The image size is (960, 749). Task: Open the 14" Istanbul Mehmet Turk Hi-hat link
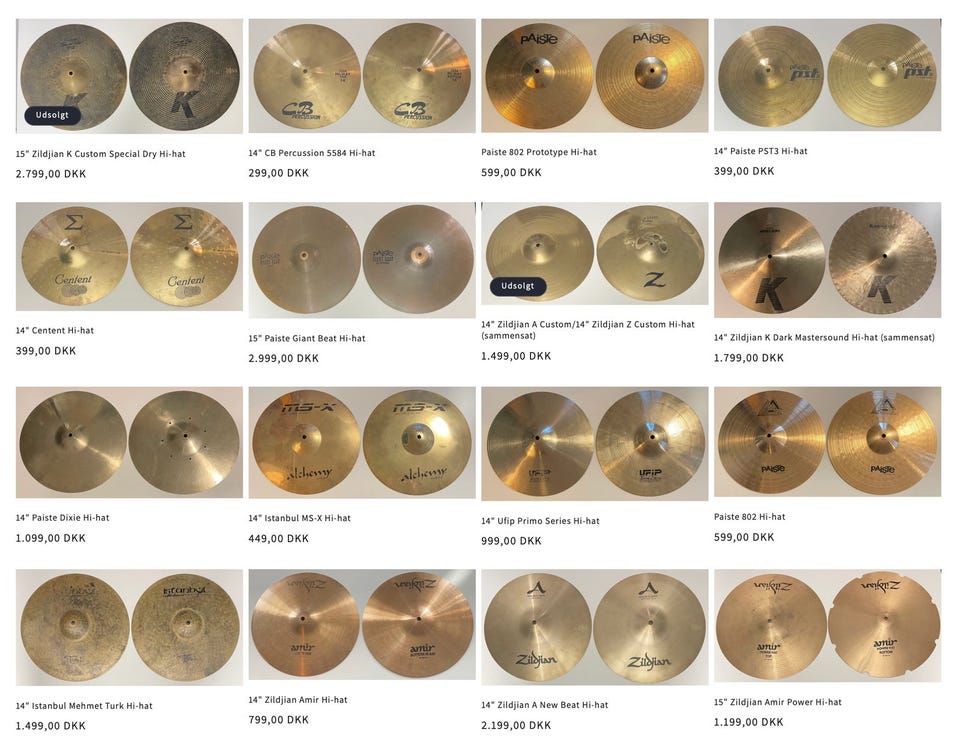[x=84, y=706]
